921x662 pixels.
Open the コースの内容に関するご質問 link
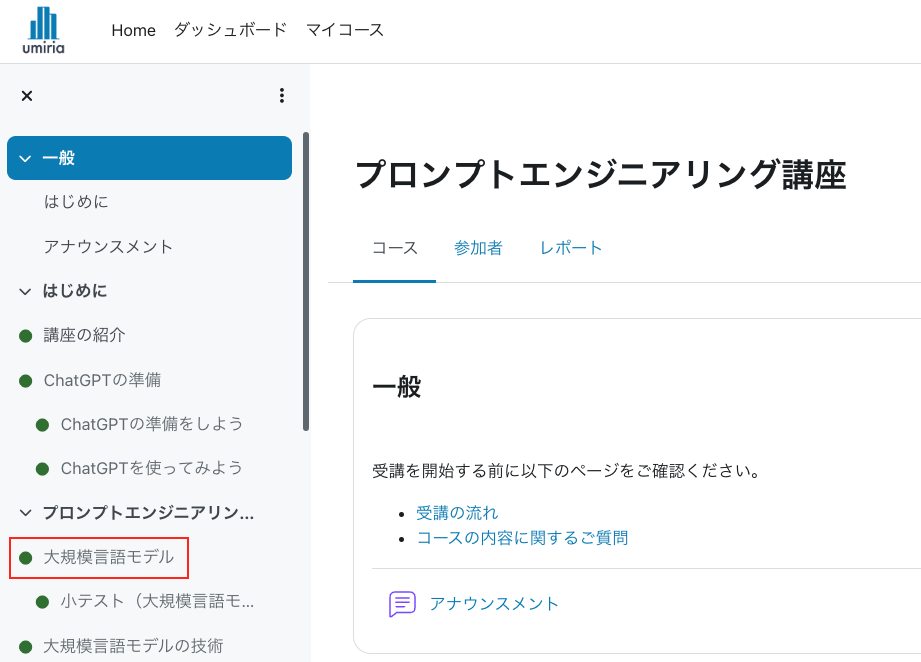[x=522, y=538]
